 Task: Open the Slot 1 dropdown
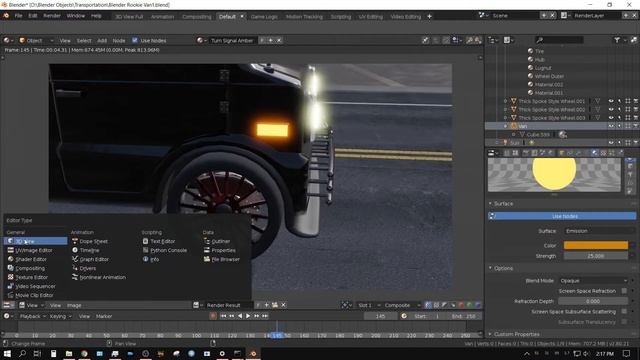tap(369, 305)
